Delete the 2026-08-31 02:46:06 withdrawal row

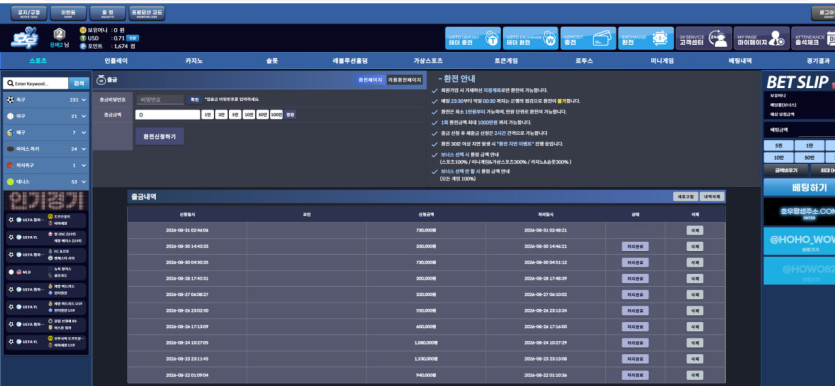coord(694,231)
